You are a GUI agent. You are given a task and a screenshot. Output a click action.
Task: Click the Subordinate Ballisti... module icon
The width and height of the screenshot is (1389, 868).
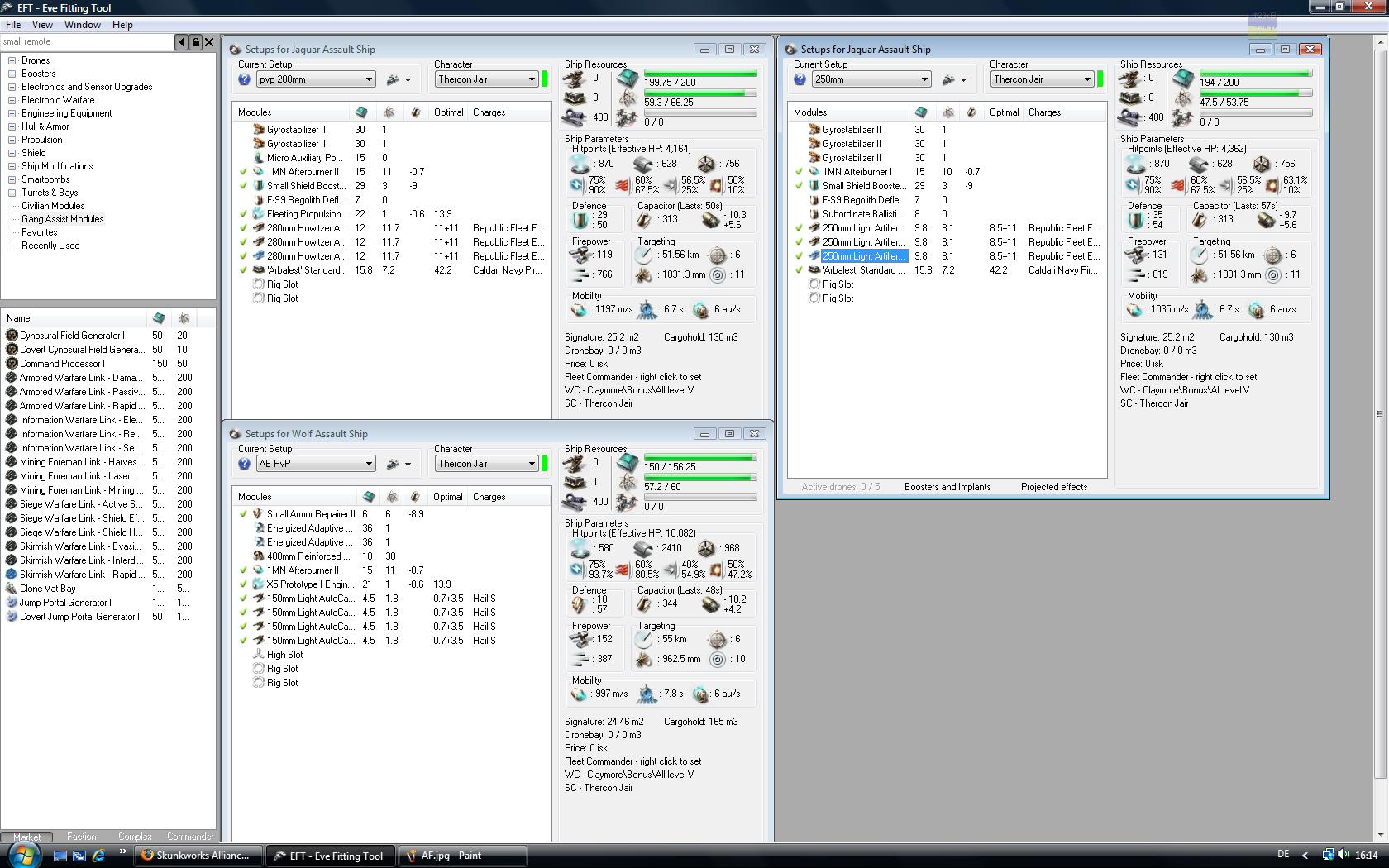coord(814,214)
